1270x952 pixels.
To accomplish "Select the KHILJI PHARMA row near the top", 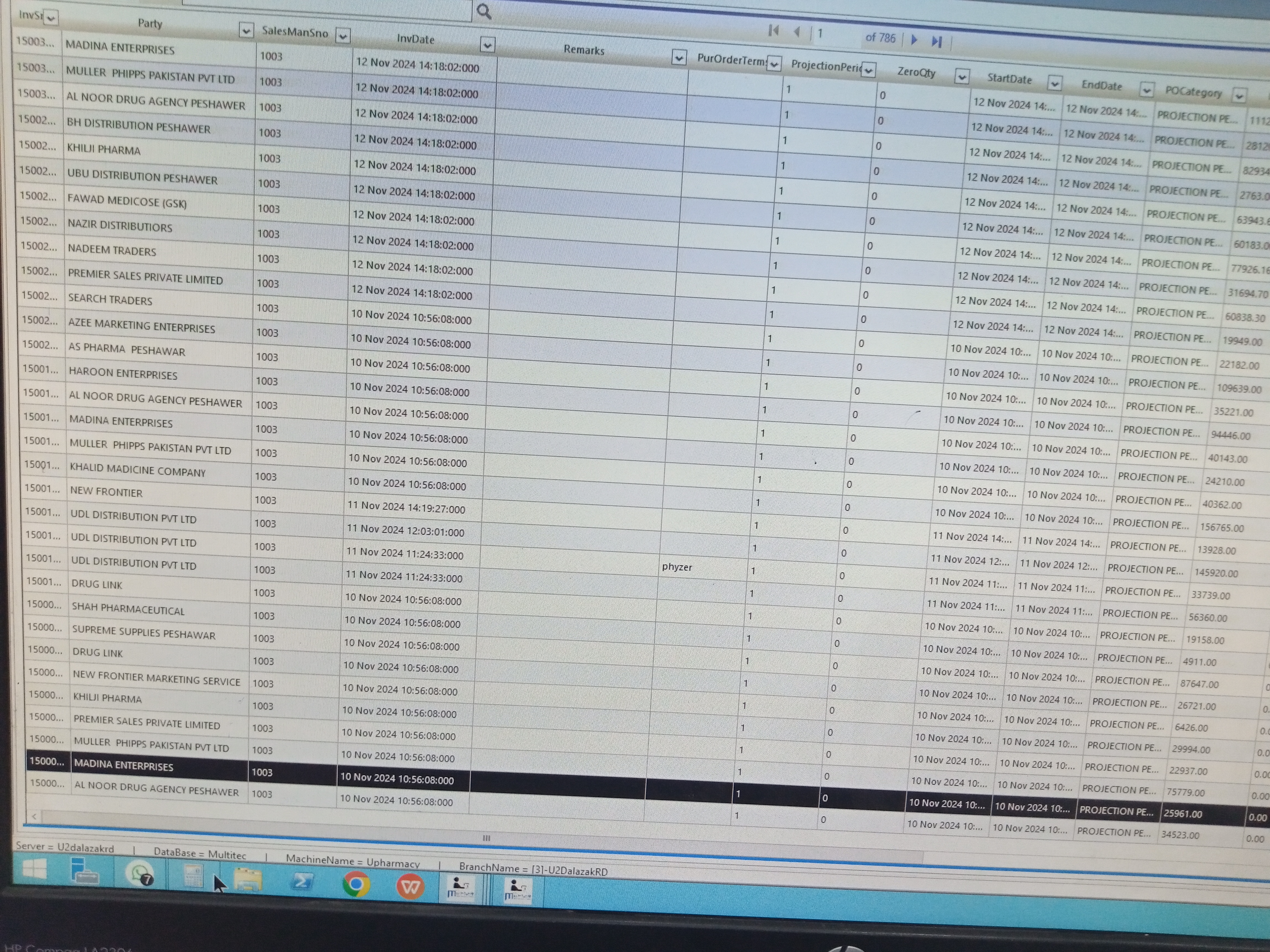I will coord(103,149).
